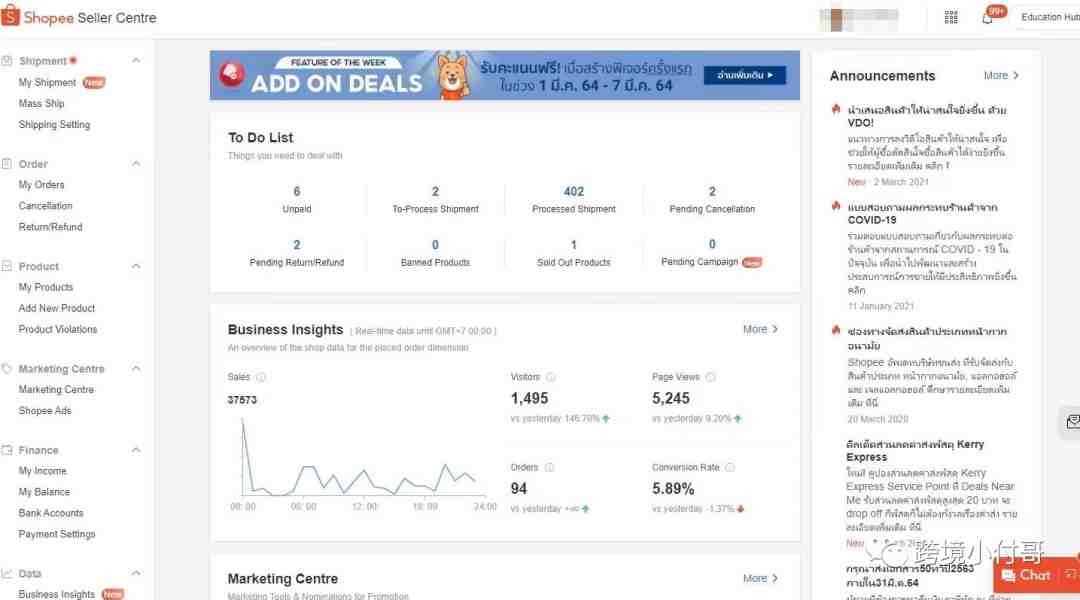Open Return/Refund in sidebar
The width and height of the screenshot is (1080, 600).
point(50,227)
